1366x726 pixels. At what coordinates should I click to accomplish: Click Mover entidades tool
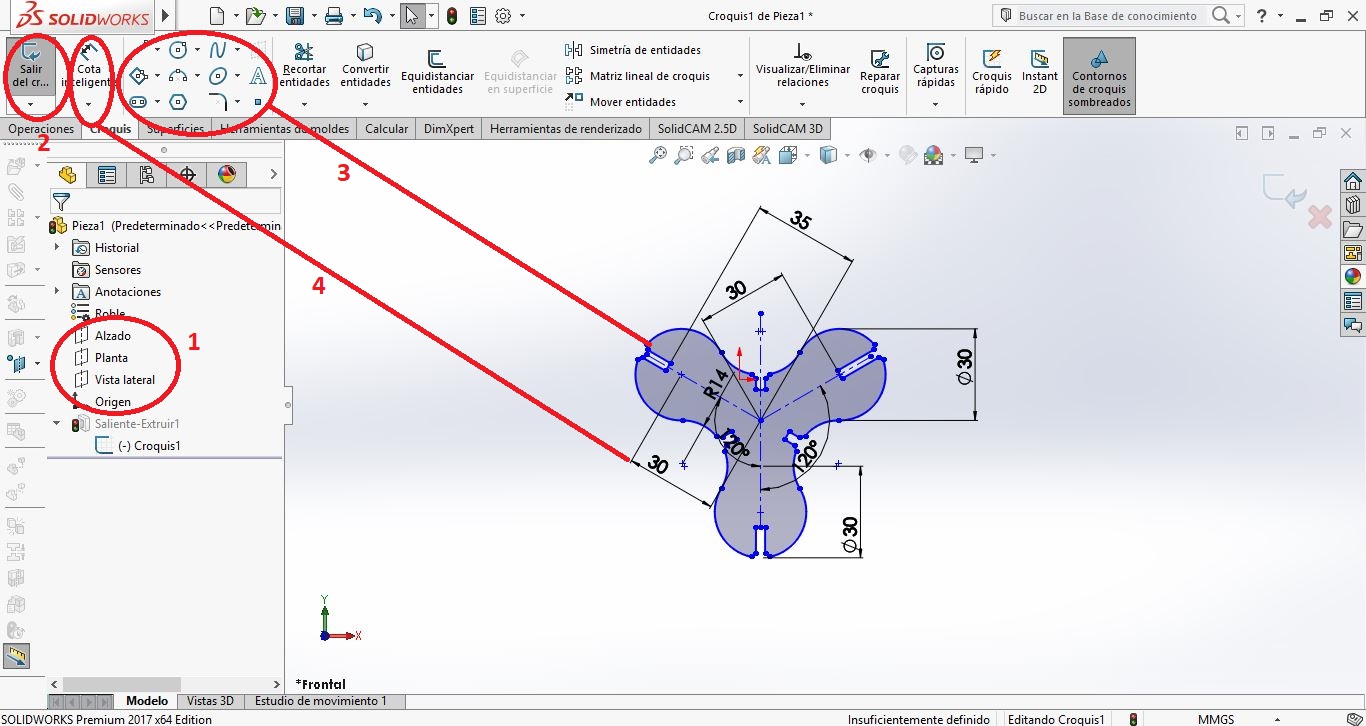coord(621,102)
